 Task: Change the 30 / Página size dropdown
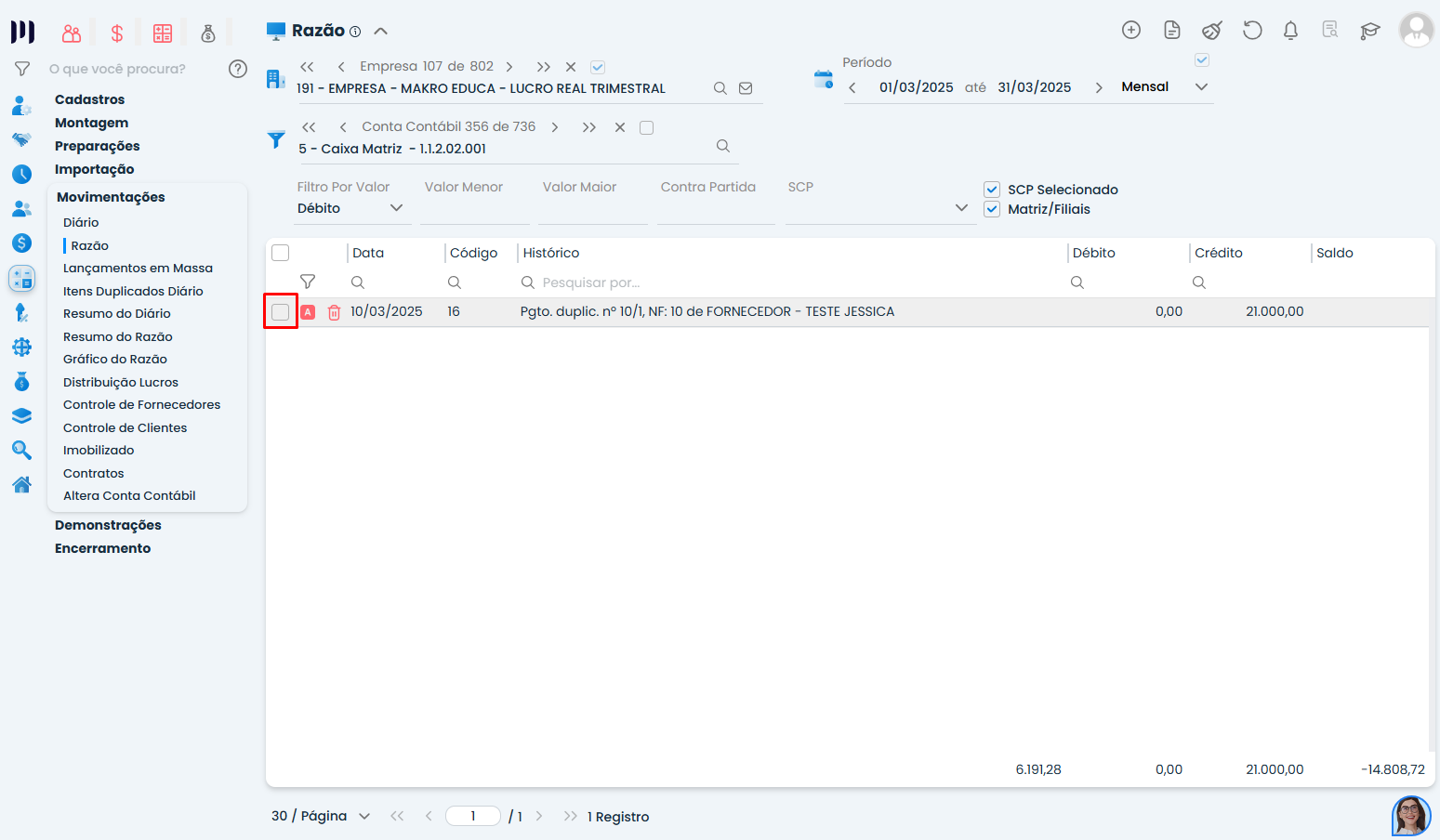click(321, 816)
